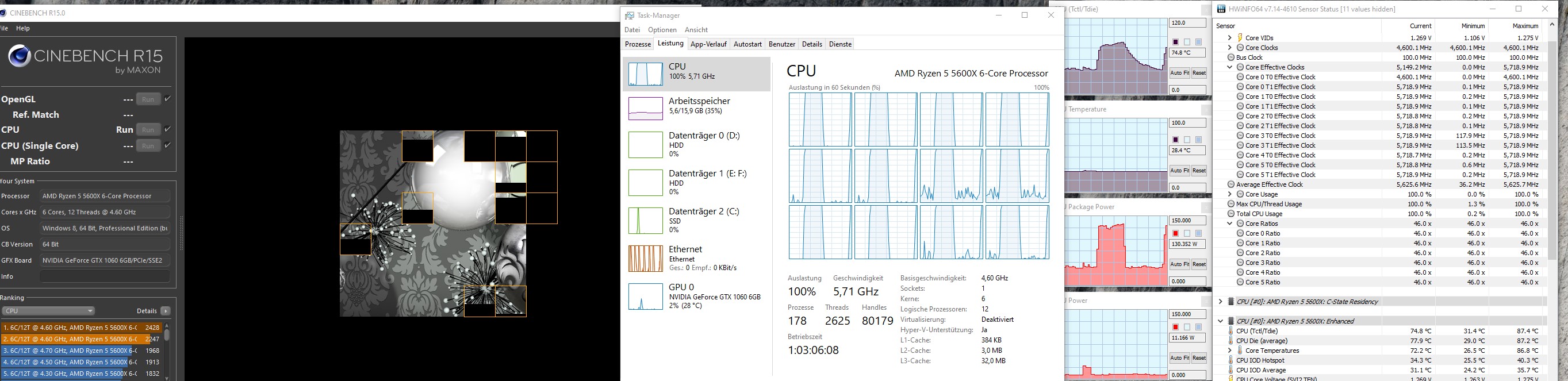The height and width of the screenshot is (381, 1568).
Task: Click Run button for CPU (Single Core)
Action: click(x=148, y=146)
